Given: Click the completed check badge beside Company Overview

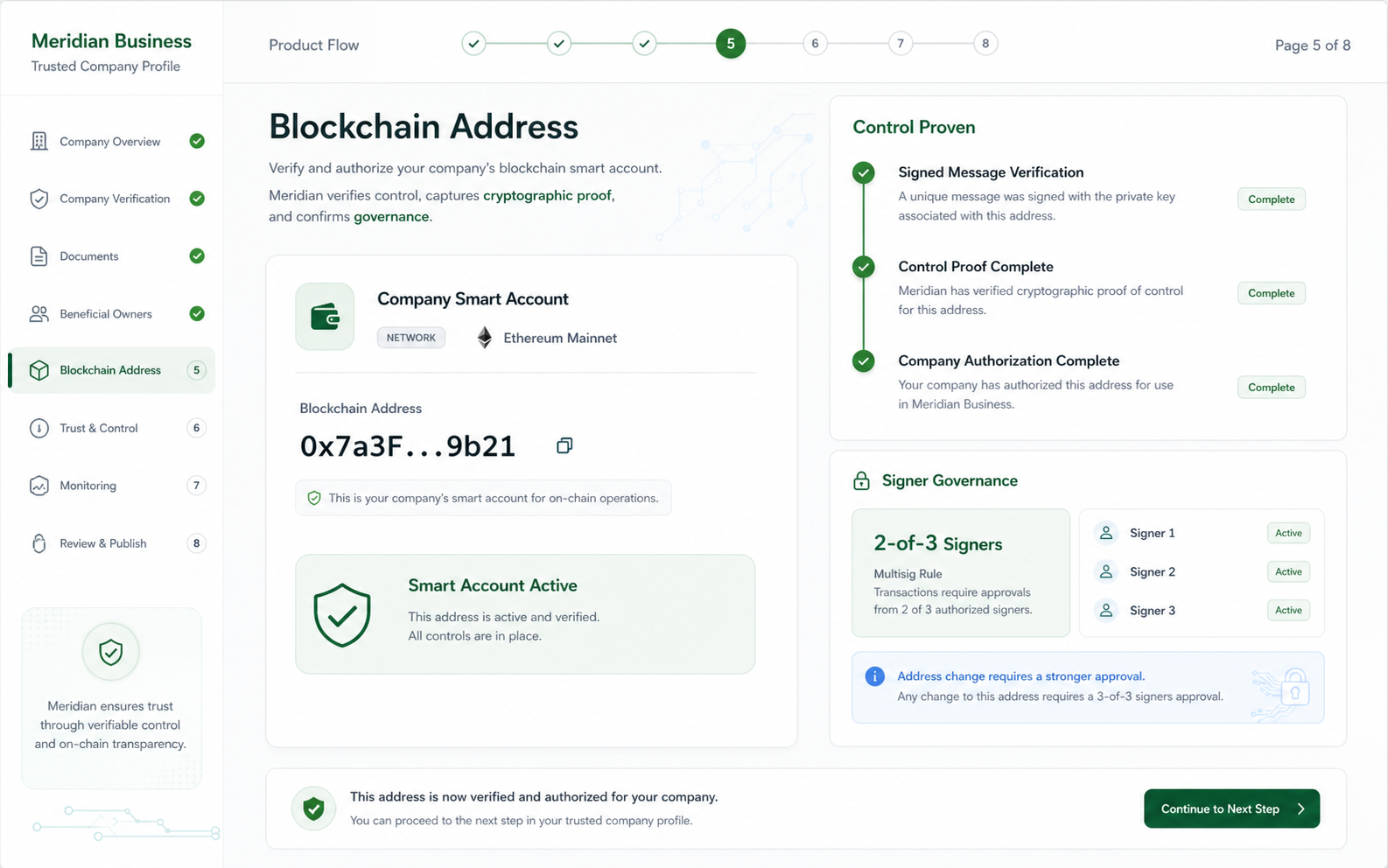Looking at the screenshot, I should (x=197, y=141).
